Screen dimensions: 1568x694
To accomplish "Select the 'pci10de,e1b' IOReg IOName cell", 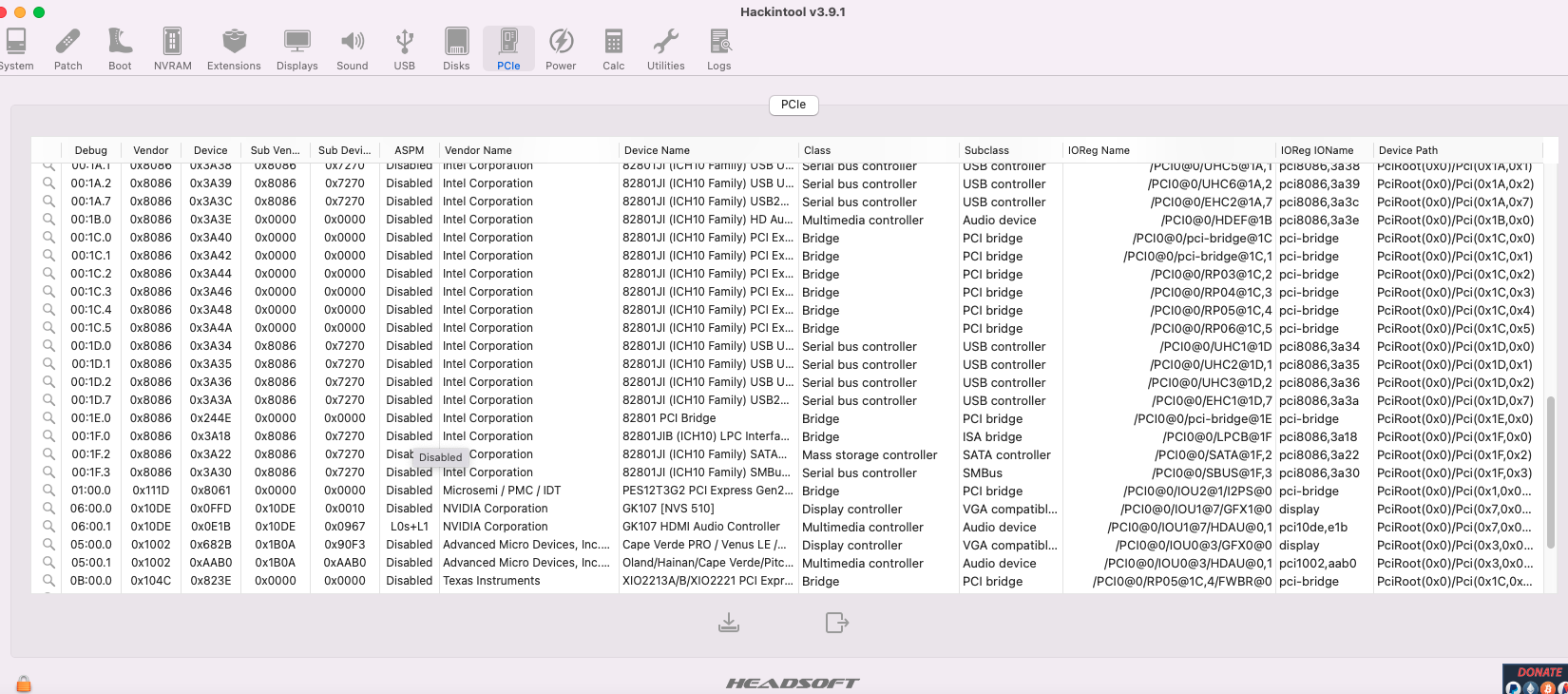I will [1313, 527].
